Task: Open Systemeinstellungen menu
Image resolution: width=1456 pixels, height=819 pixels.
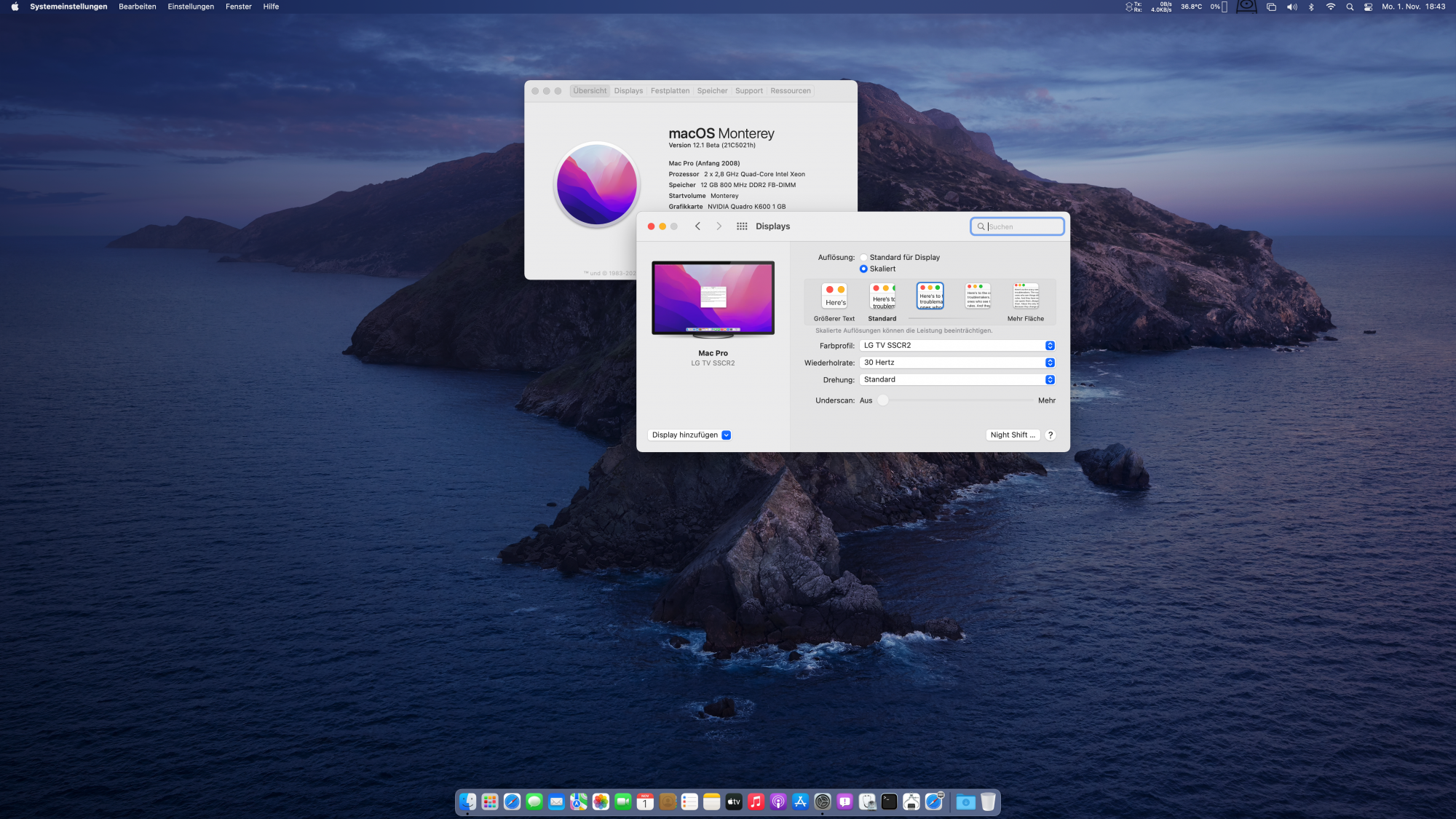Action: [68, 7]
